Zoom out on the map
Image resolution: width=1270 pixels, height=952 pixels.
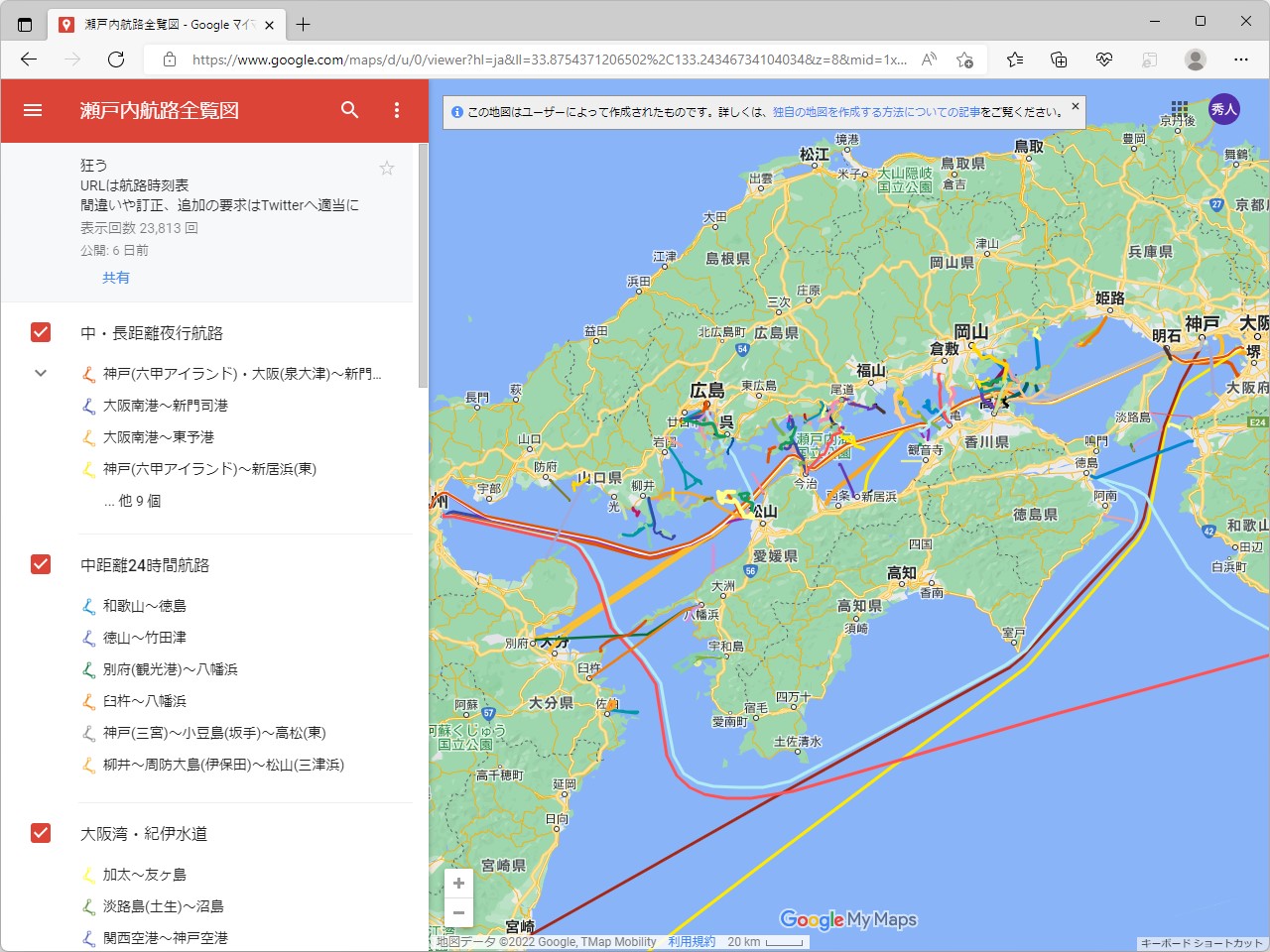pyautogui.click(x=457, y=912)
